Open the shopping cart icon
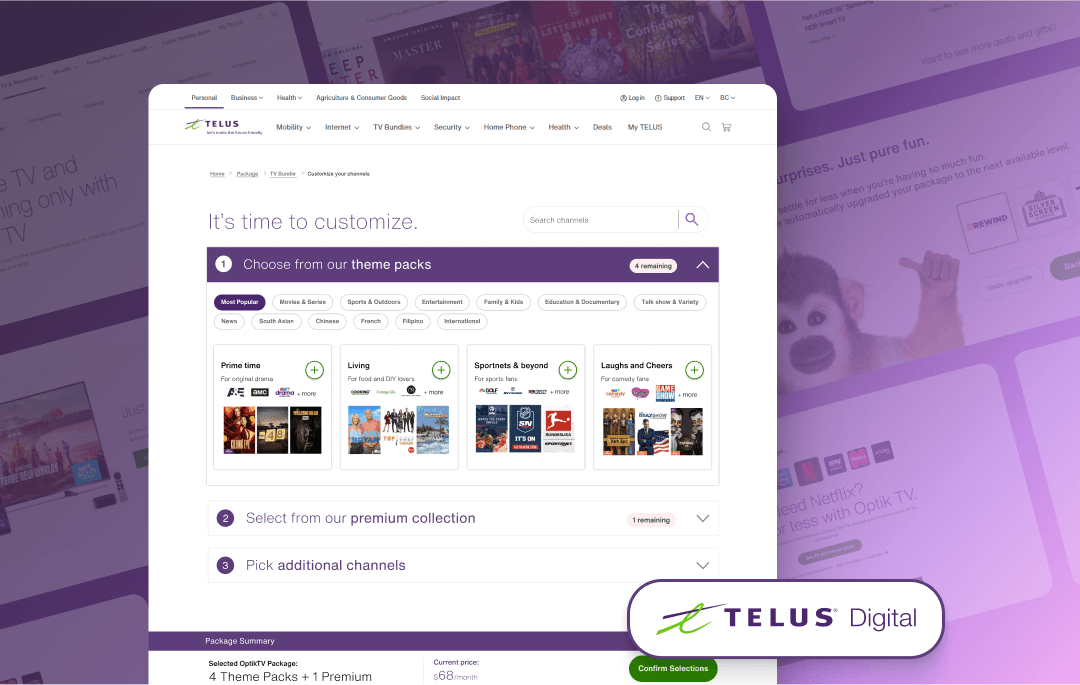The height and width of the screenshot is (685, 1080). click(726, 127)
